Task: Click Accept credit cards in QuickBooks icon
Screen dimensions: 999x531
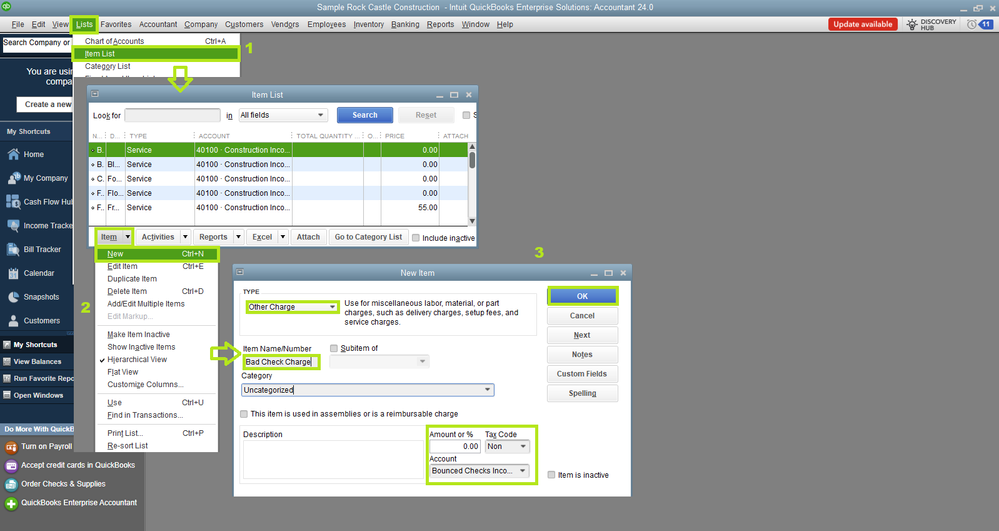Action: (x=11, y=465)
